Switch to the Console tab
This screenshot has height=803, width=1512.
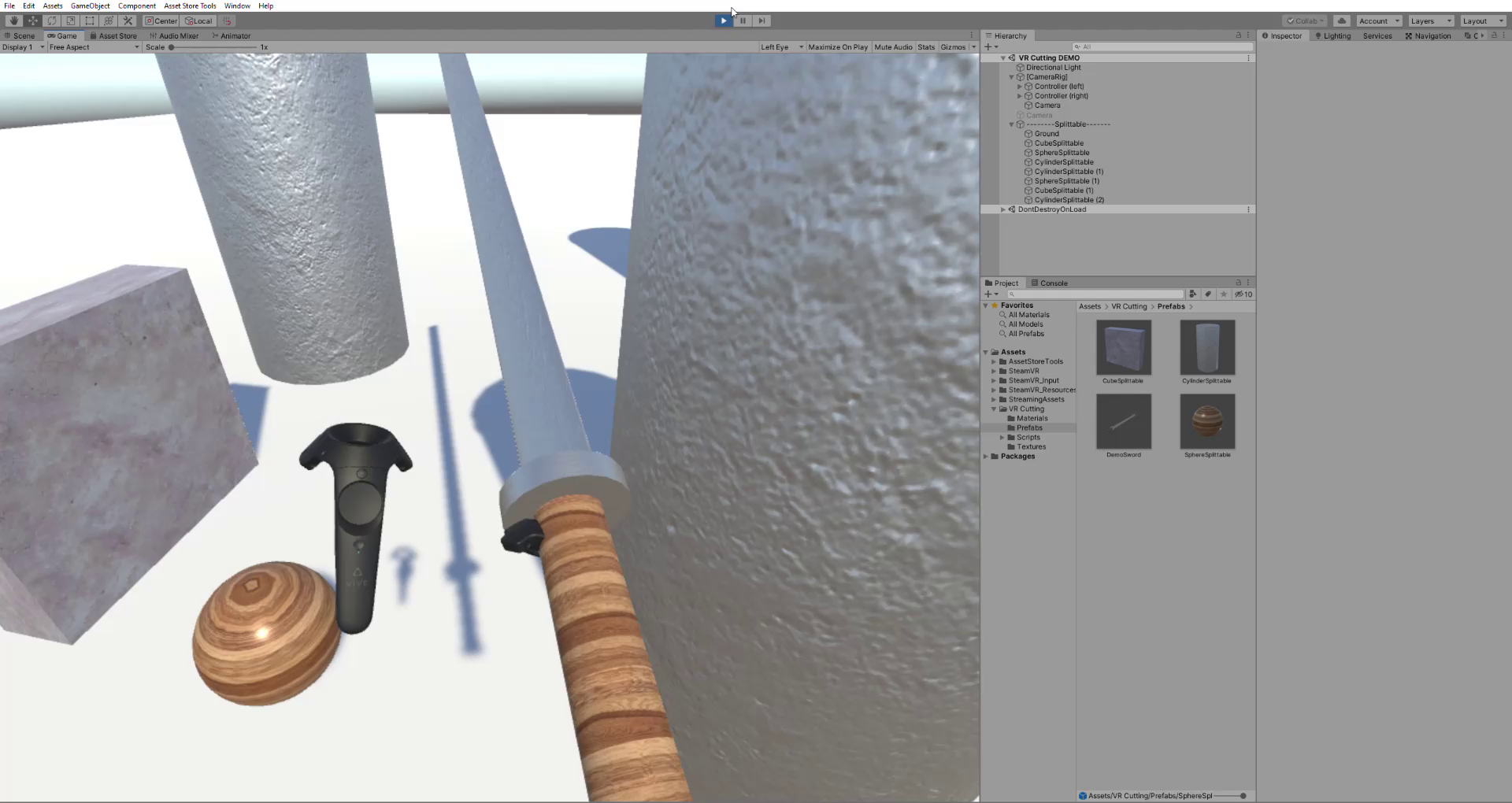(1049, 283)
